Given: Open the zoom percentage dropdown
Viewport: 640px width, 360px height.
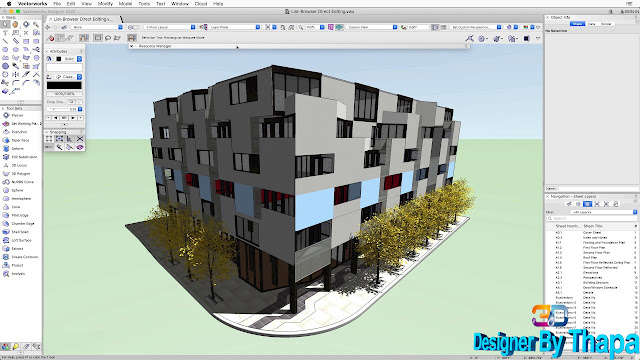Looking at the screenshot, I should [x=315, y=27].
